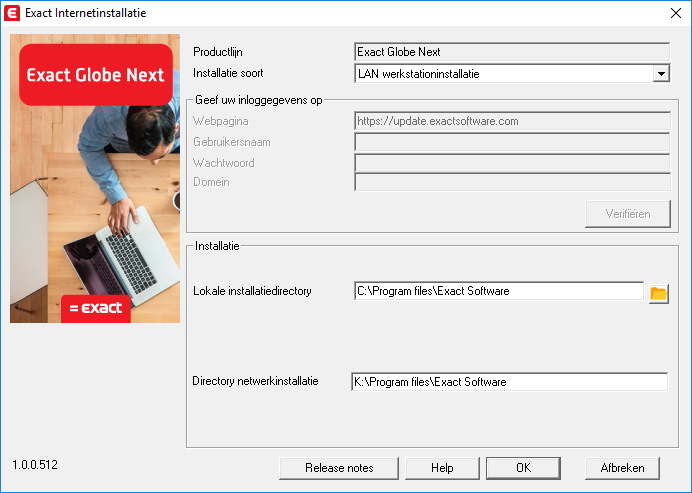This screenshot has width=692, height=493.
Task: Click the Lokale installatiedirectory label
Action: [x=252, y=291]
